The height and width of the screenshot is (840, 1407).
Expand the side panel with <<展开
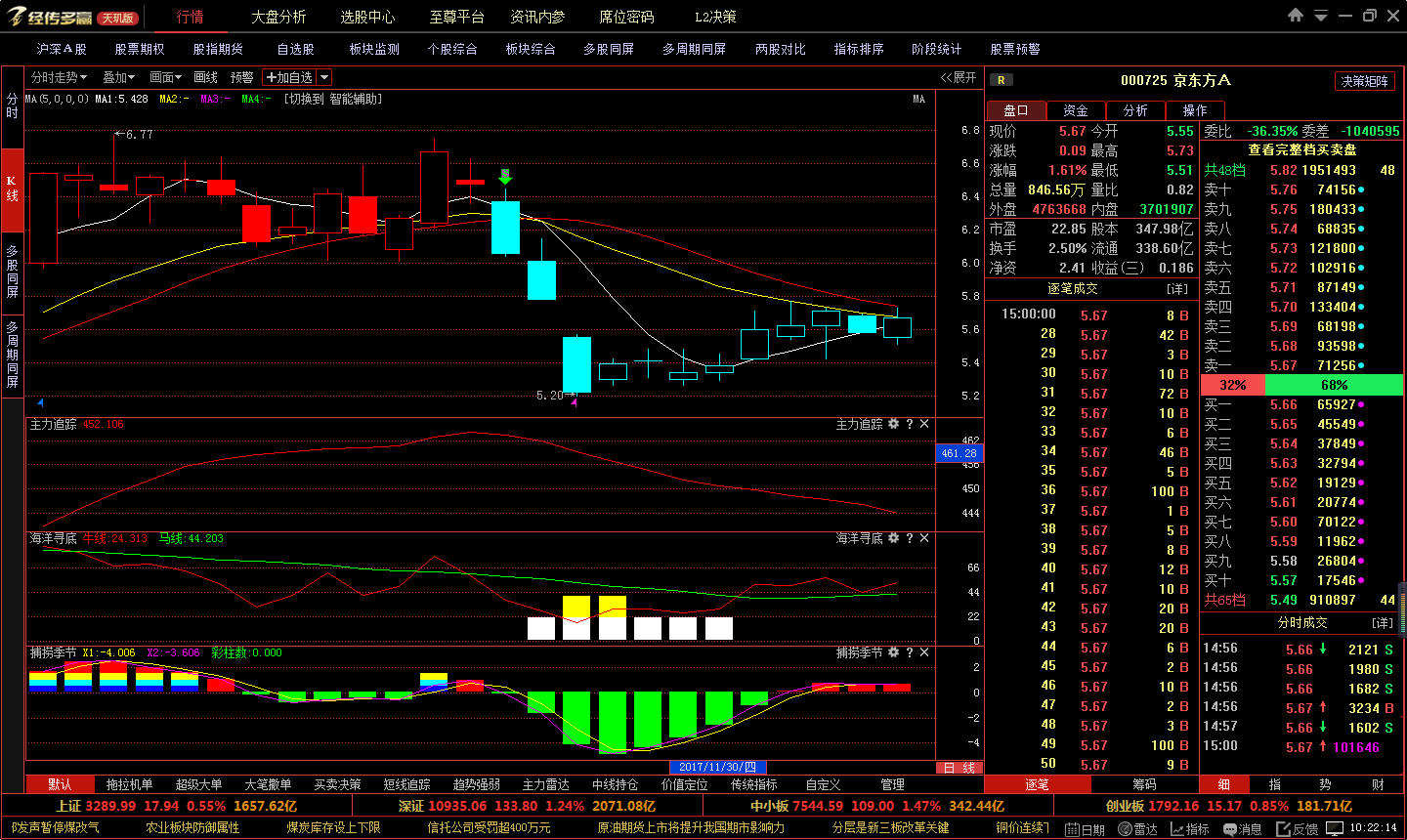coord(959,77)
